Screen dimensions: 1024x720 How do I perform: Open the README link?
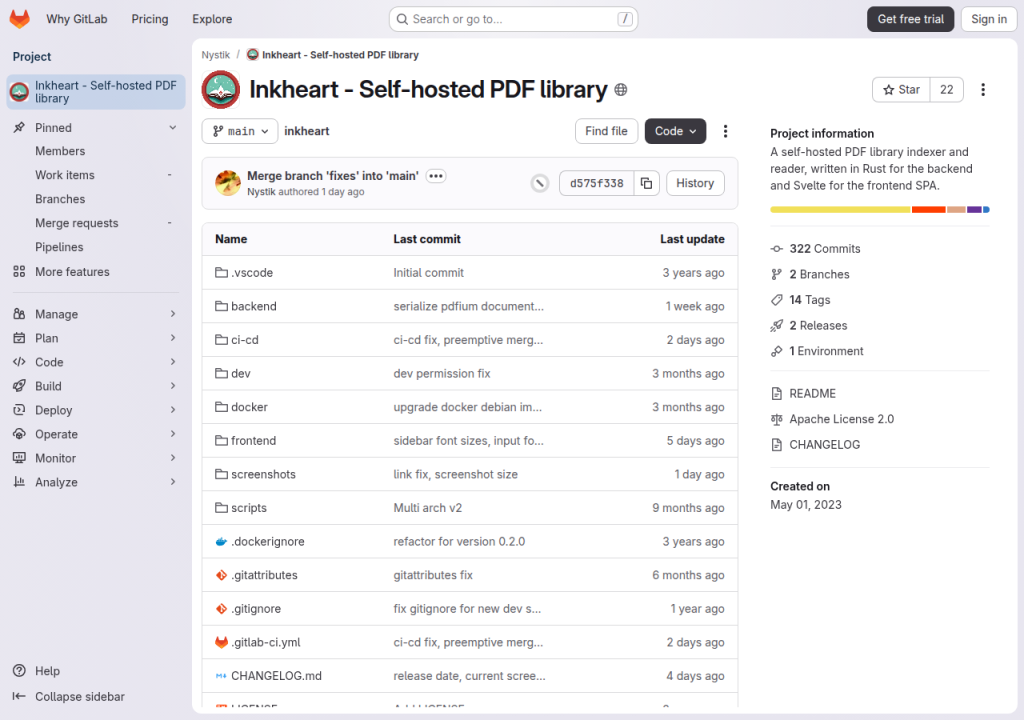pyautogui.click(x=812, y=393)
